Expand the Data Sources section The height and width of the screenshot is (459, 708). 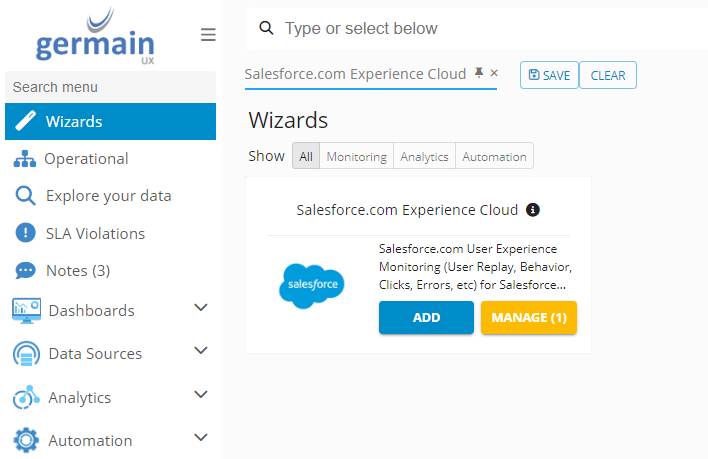coord(200,351)
